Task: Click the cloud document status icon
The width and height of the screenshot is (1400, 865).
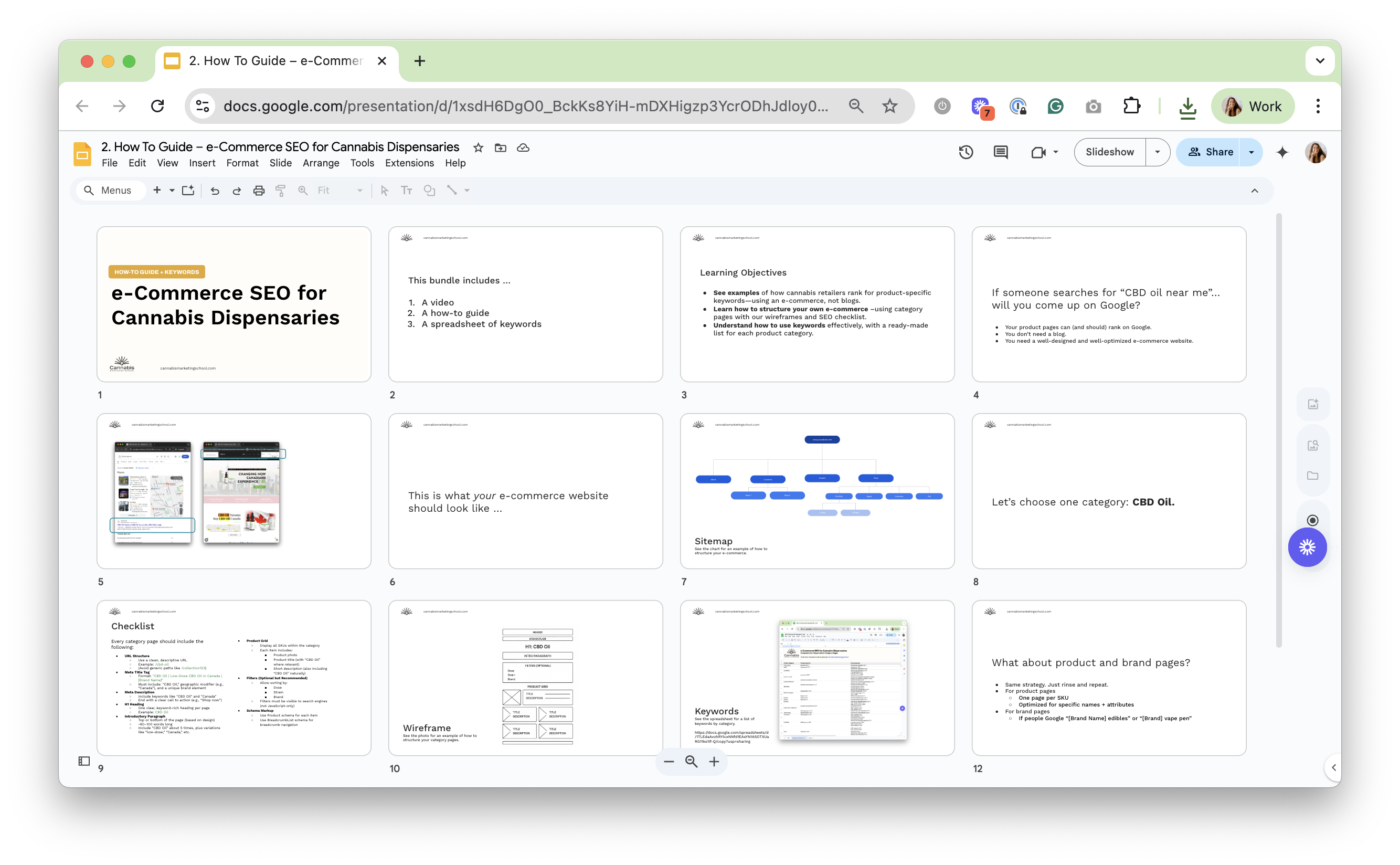Action: click(x=523, y=147)
